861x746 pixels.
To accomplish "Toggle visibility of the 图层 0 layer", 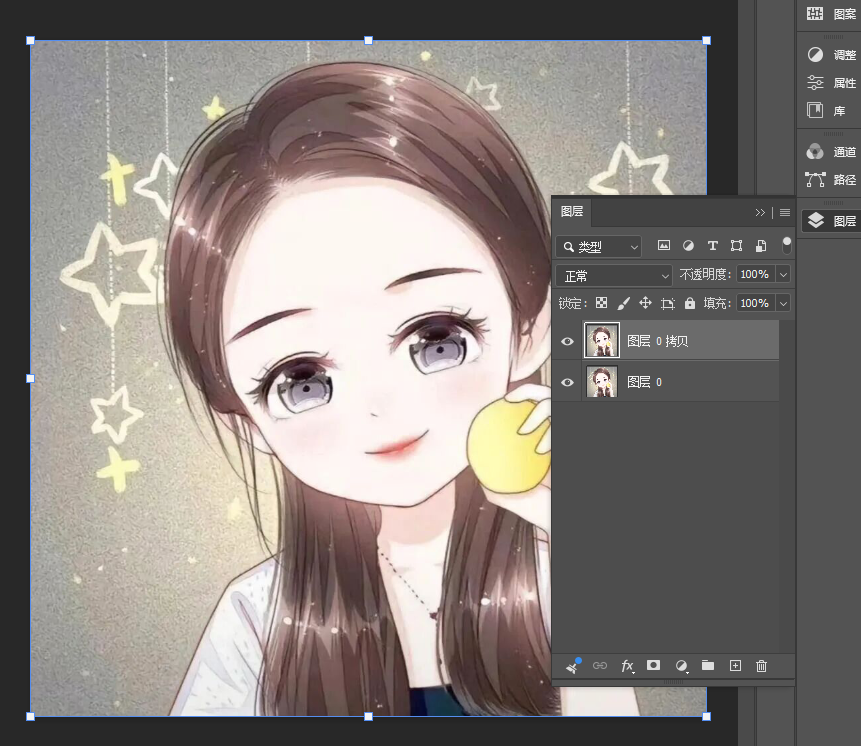I will point(567,382).
